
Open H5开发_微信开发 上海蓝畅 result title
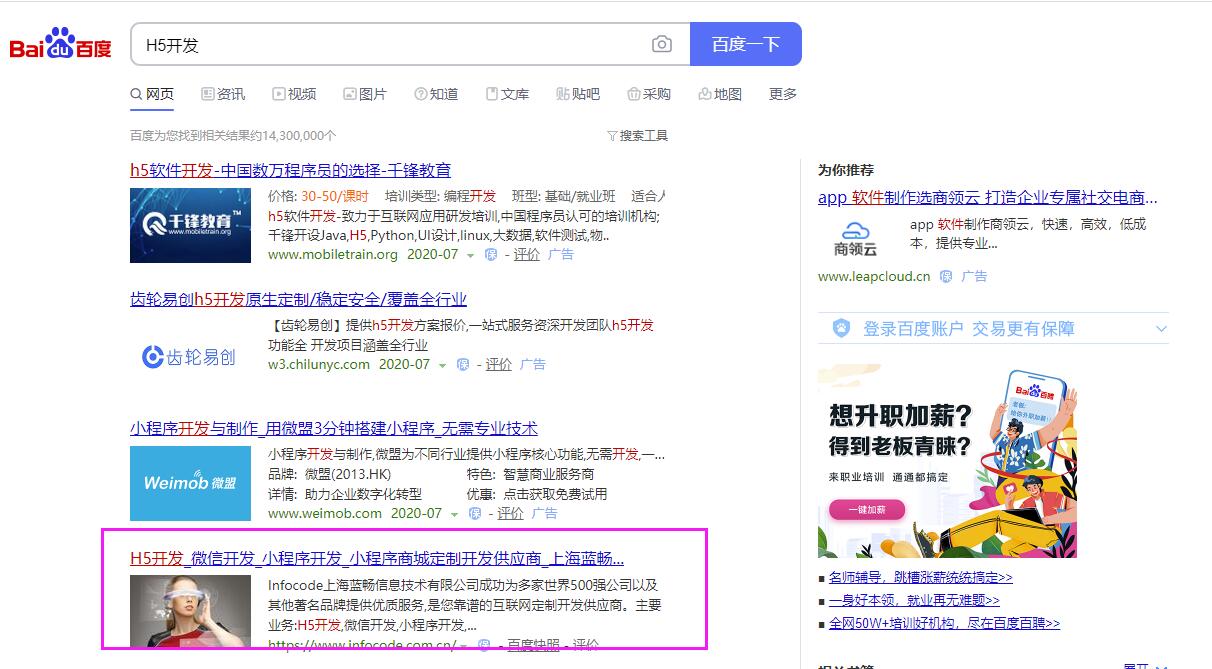point(377,558)
